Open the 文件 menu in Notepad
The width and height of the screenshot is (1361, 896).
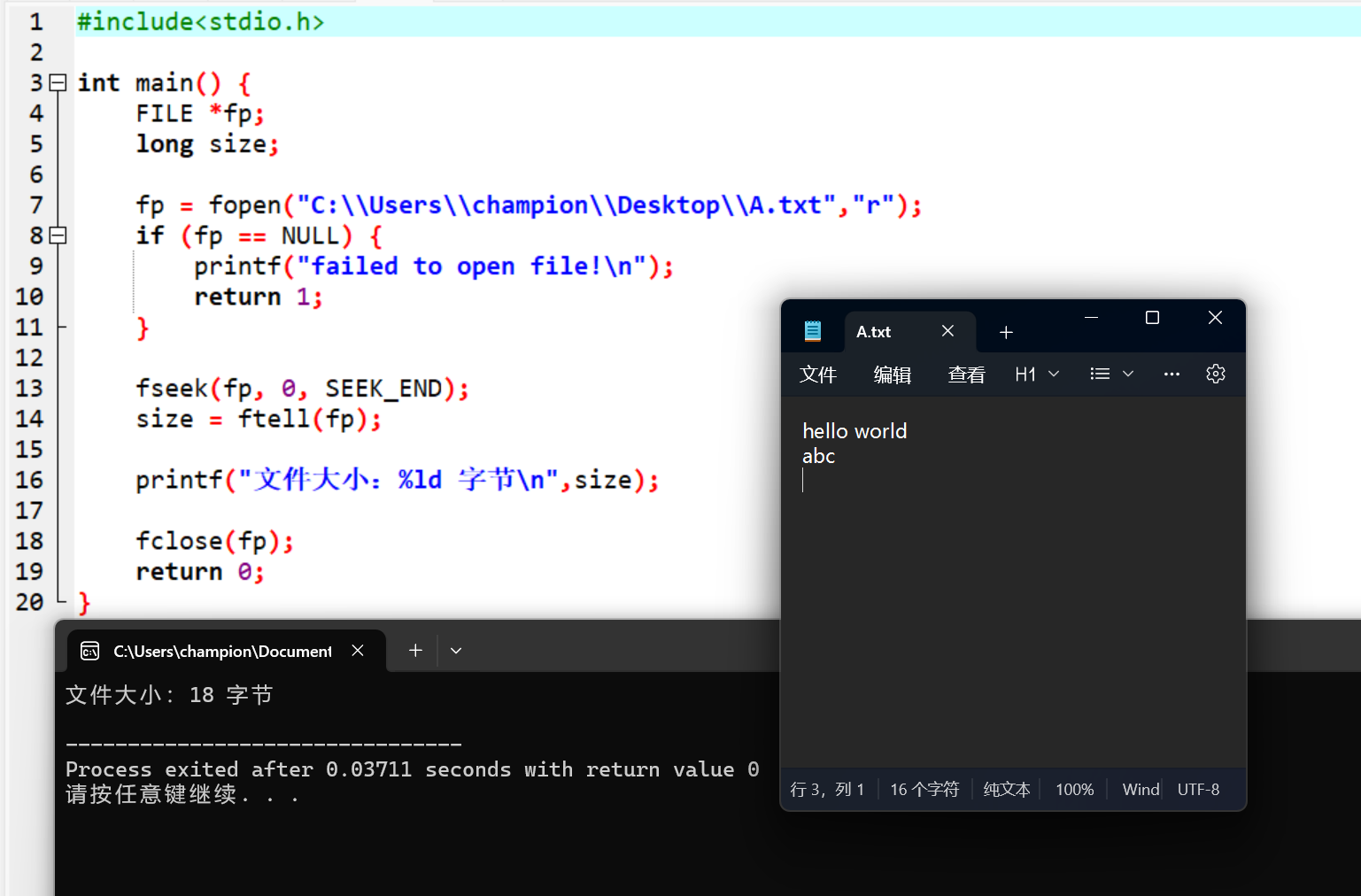[818, 375]
